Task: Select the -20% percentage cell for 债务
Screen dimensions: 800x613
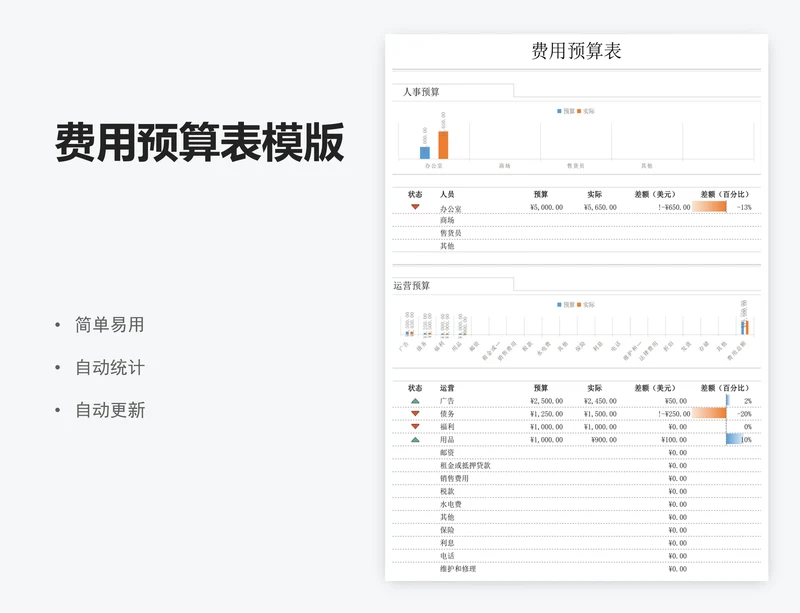Action: (x=744, y=414)
